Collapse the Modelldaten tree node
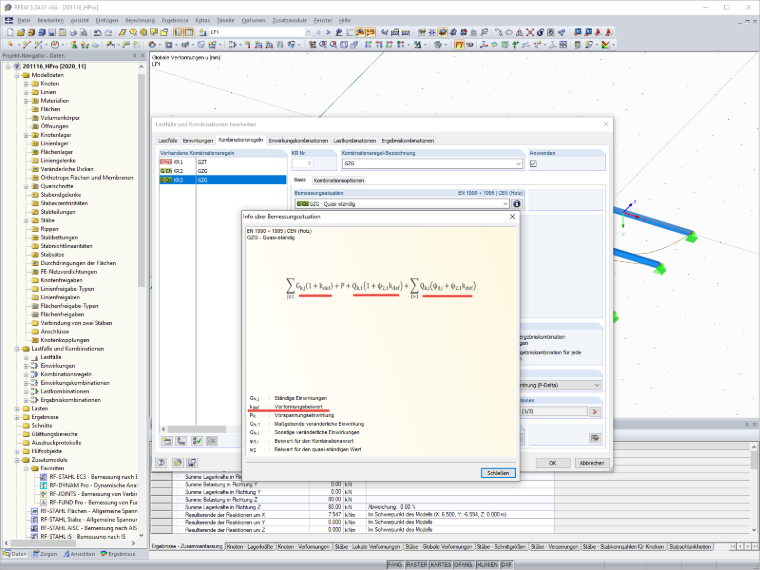The width and height of the screenshot is (760, 570). pos(17,75)
